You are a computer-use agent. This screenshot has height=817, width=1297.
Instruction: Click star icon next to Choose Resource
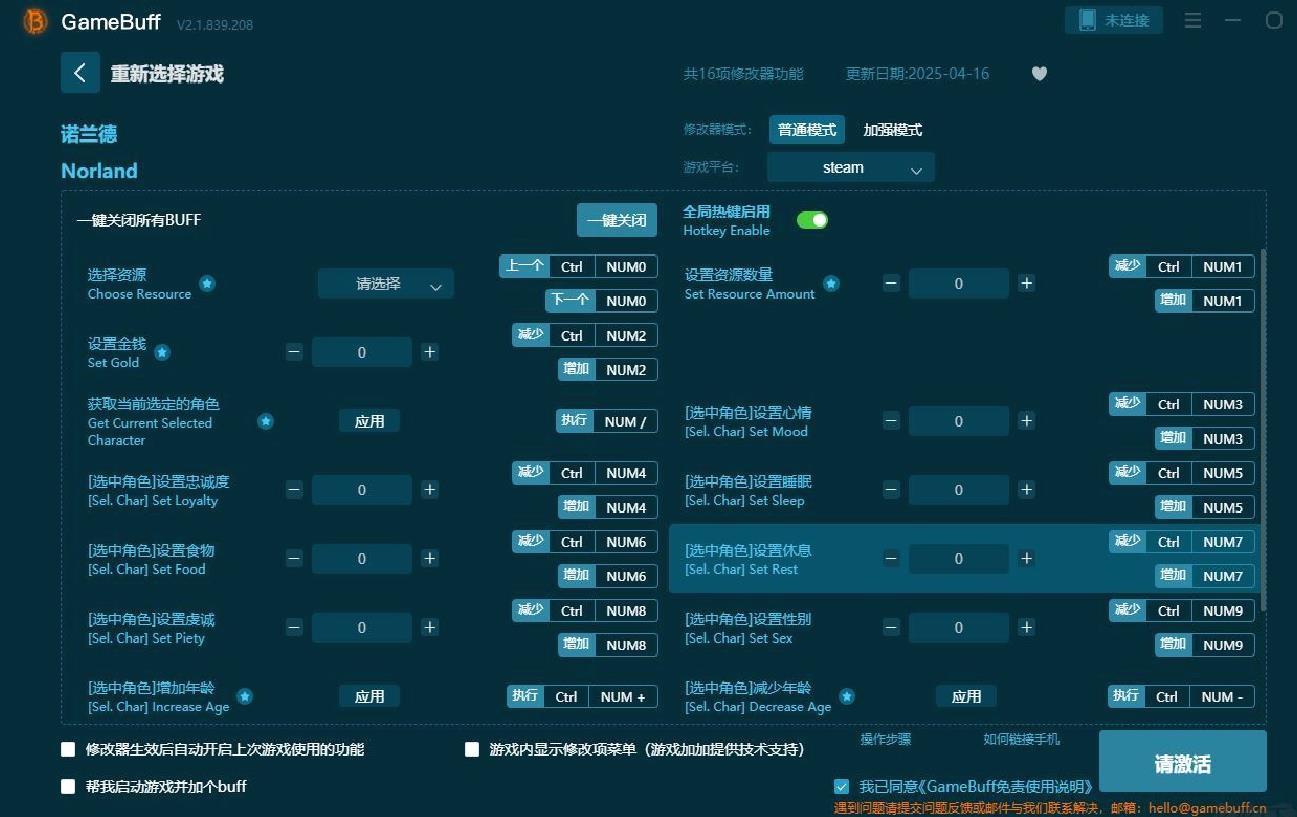point(207,283)
